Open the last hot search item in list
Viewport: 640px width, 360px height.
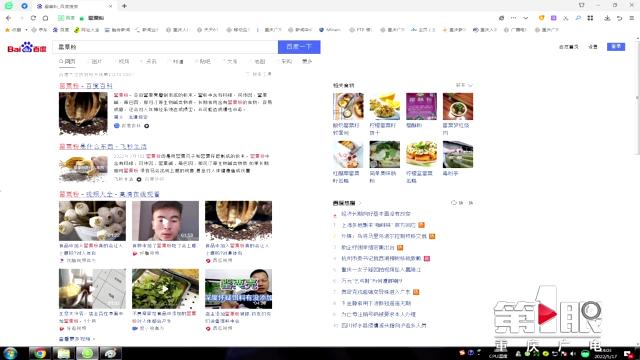(x=384, y=325)
